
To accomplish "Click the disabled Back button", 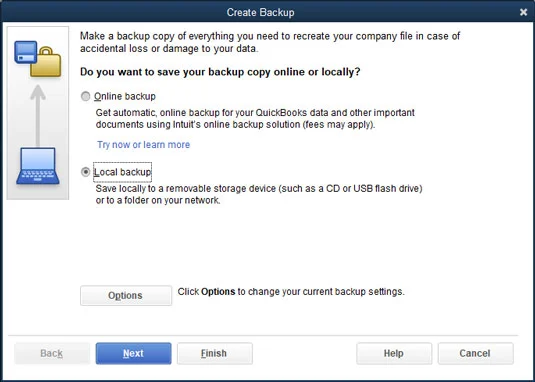I will click(x=52, y=353).
